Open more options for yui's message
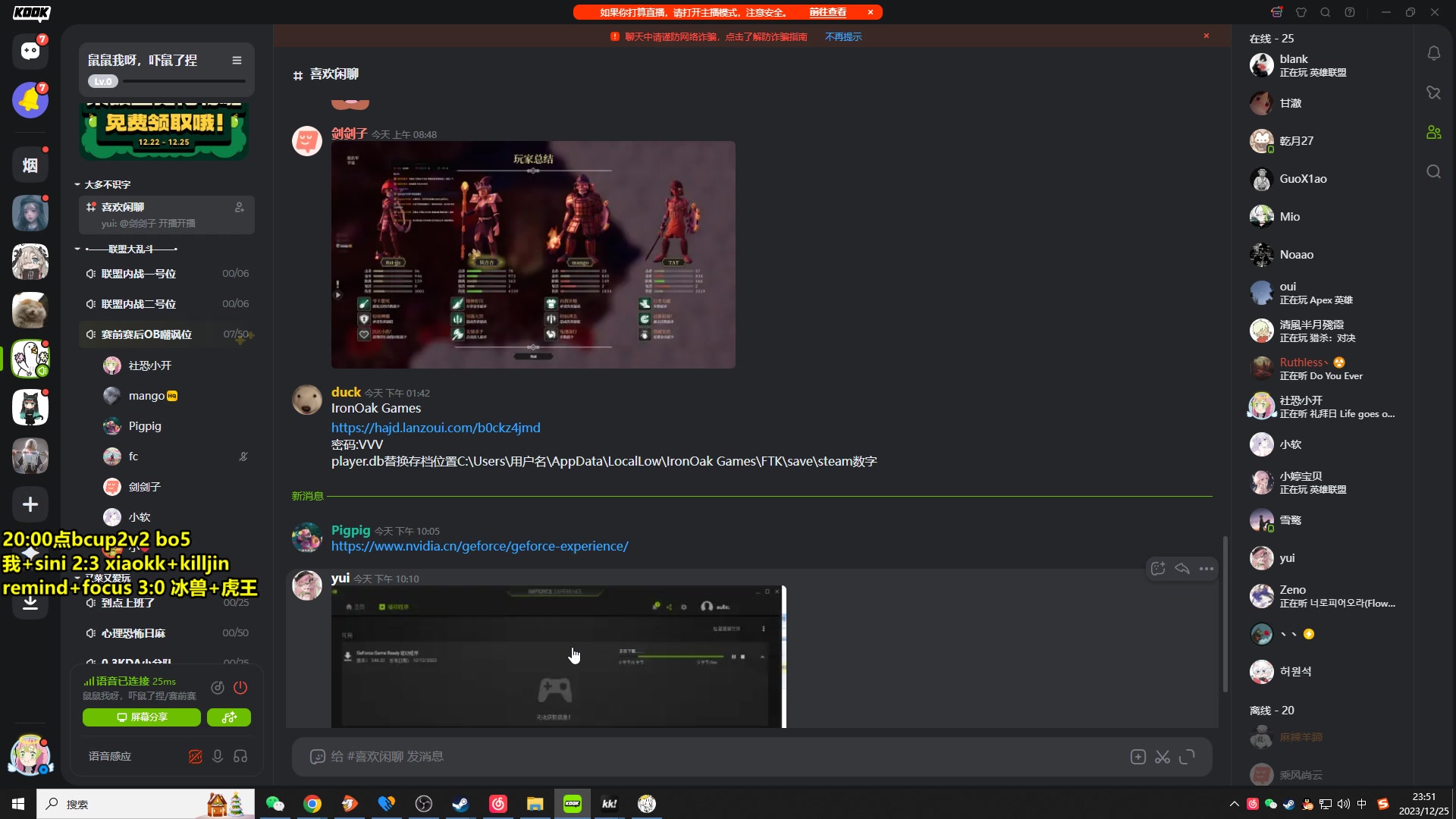The height and width of the screenshot is (819, 1456). [1207, 569]
